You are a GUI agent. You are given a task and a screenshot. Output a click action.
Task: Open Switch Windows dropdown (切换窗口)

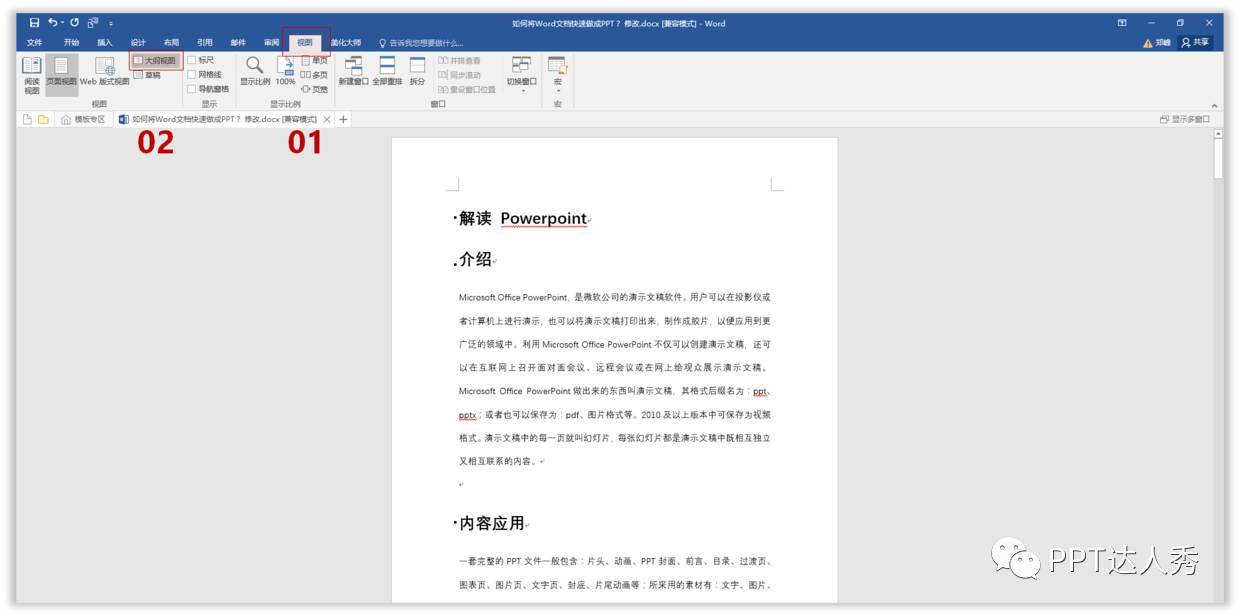(521, 74)
